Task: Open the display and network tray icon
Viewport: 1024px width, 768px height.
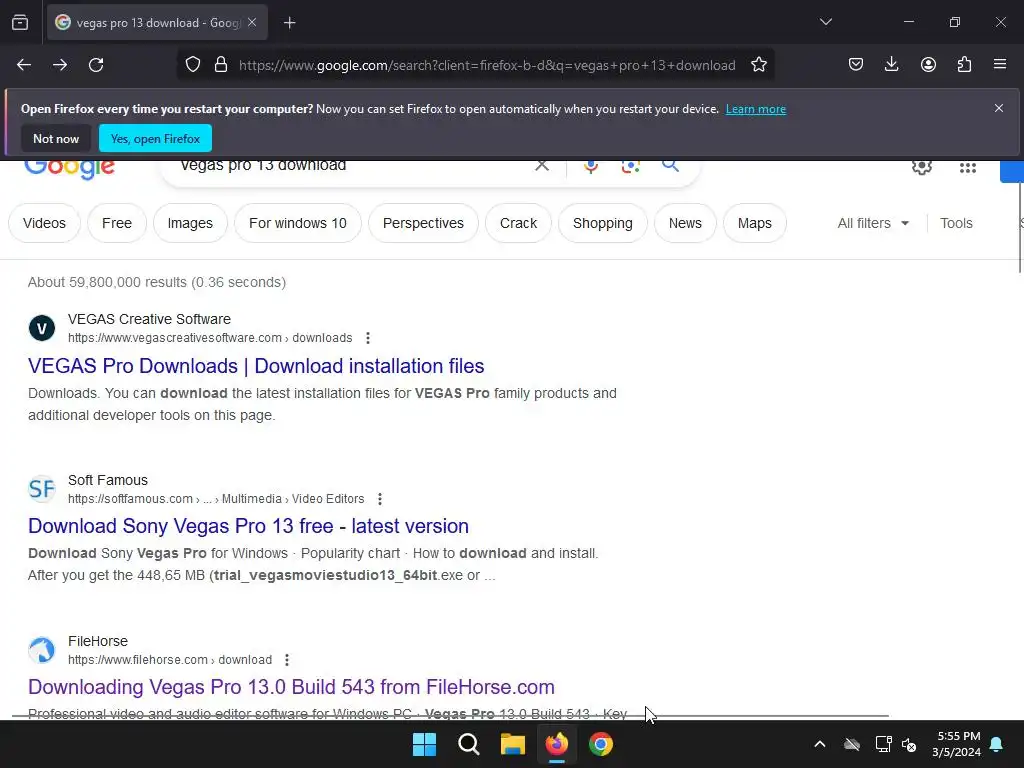Action: pos(883,744)
